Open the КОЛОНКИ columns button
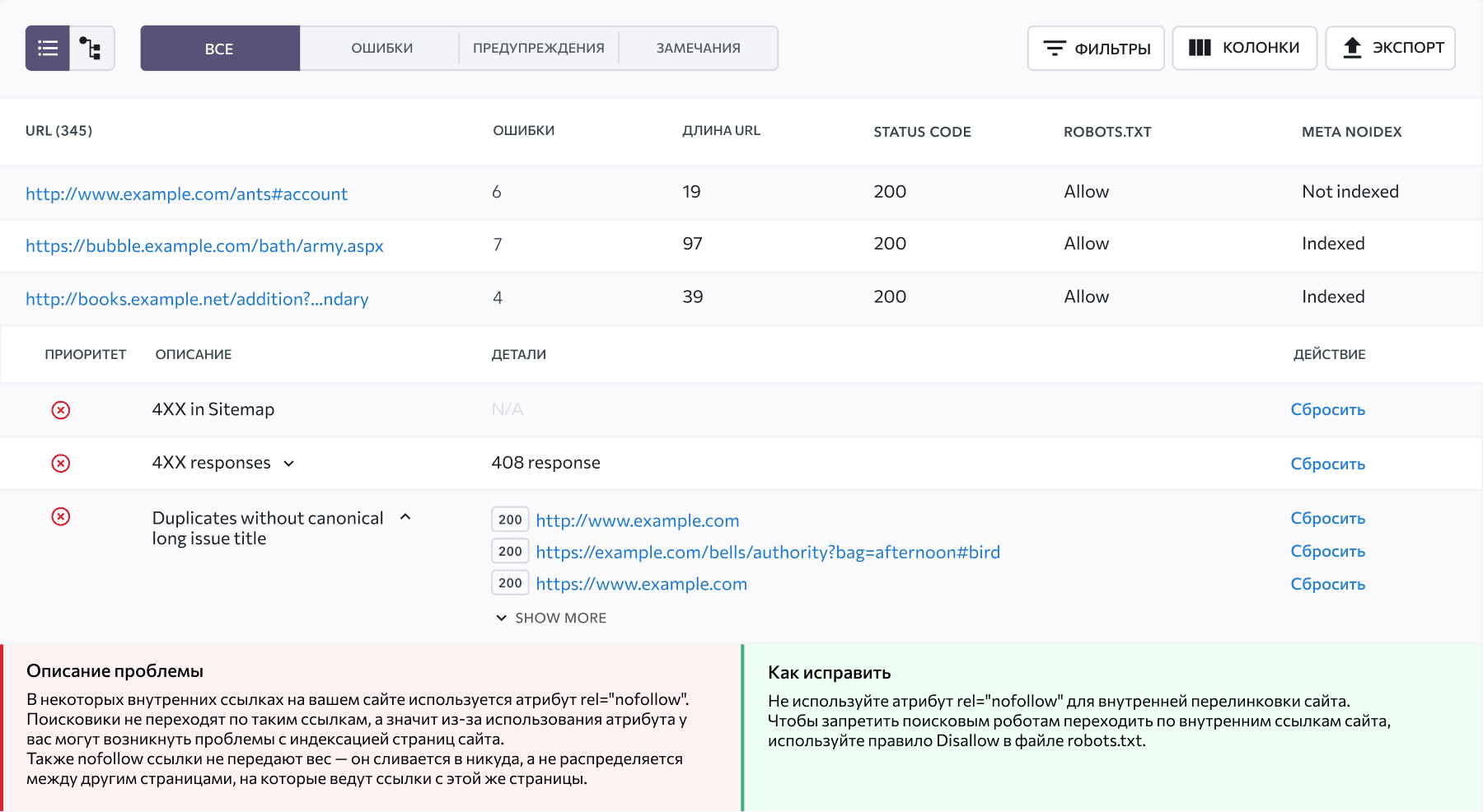1483x812 pixels. [x=1244, y=48]
